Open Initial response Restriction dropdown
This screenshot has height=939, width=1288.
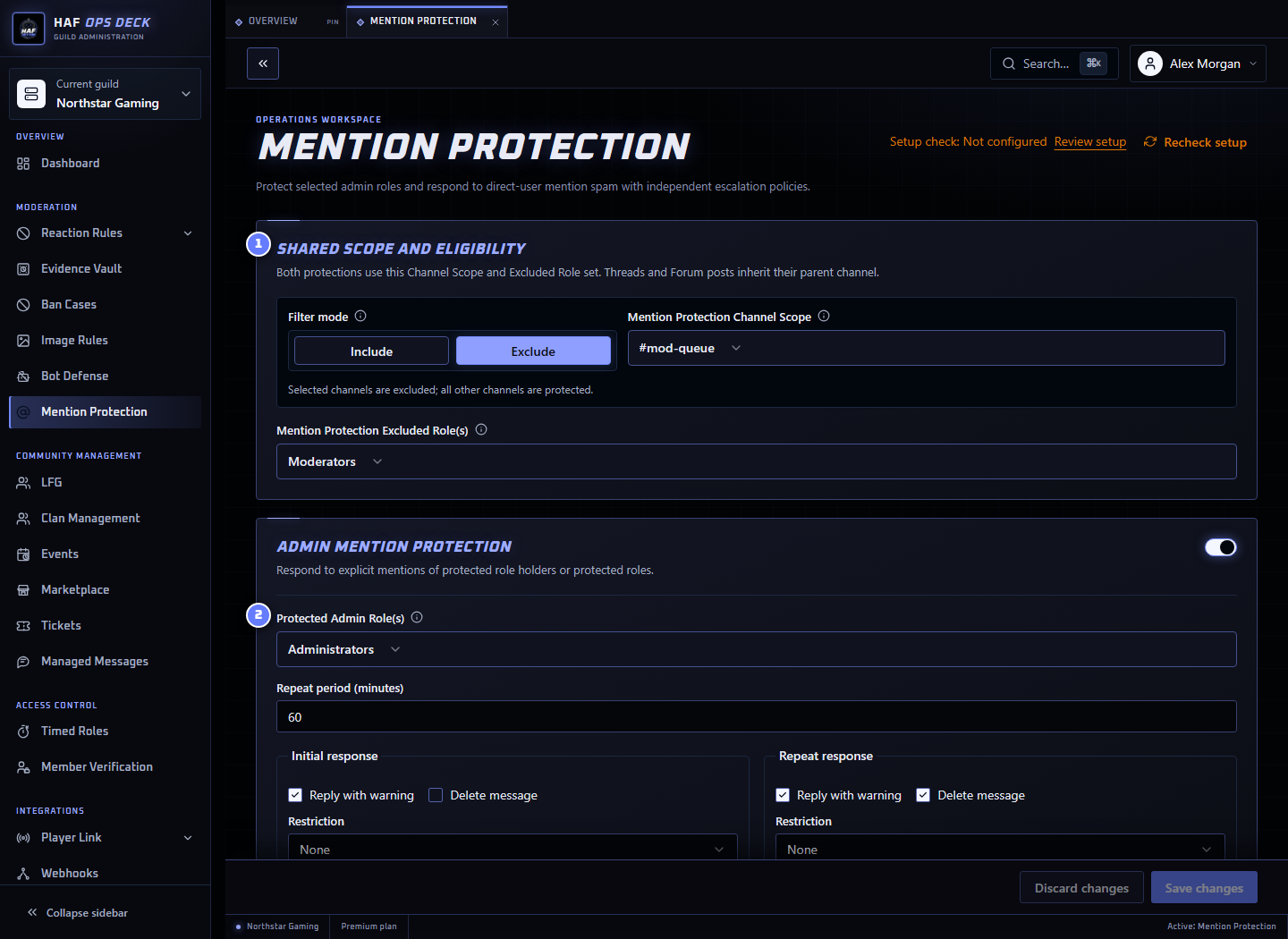pos(513,849)
